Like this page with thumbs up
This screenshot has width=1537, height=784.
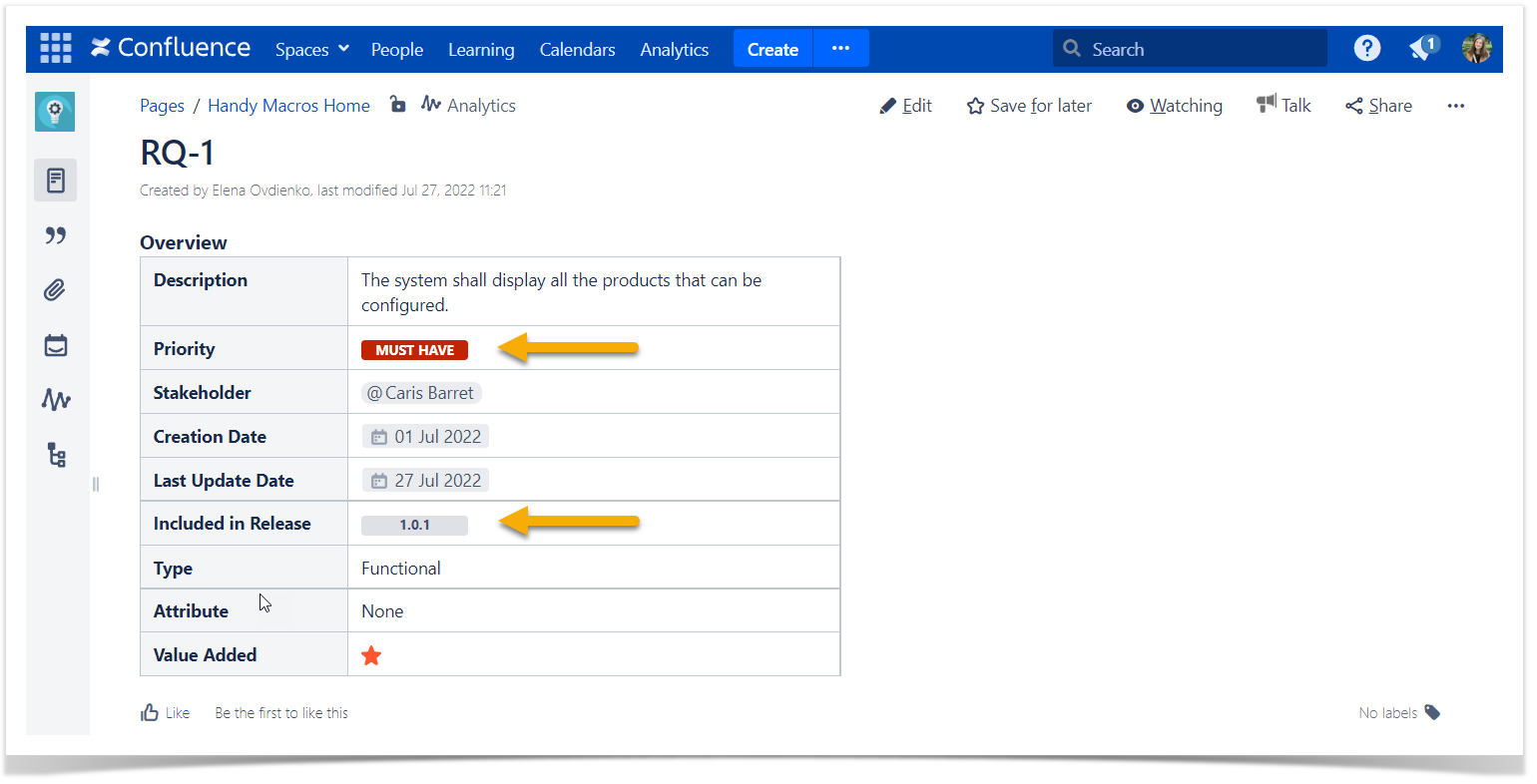[151, 712]
